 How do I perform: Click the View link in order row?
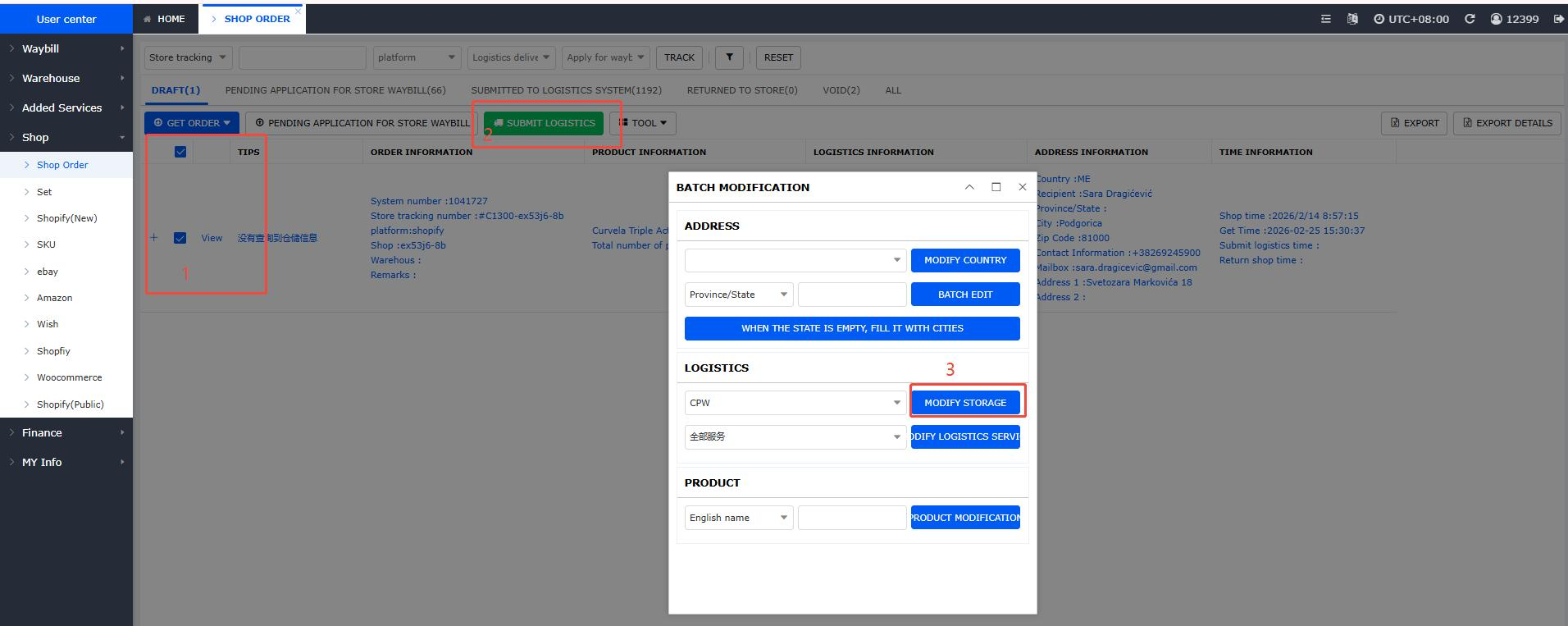[212, 238]
